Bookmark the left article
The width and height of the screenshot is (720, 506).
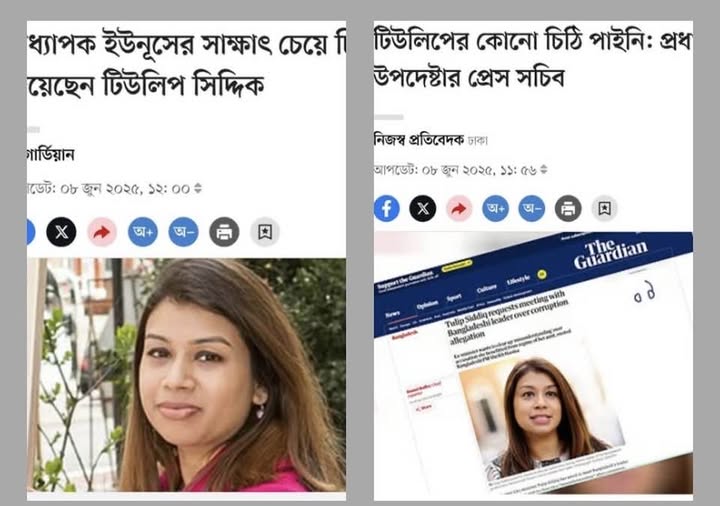pyautogui.click(x=265, y=232)
